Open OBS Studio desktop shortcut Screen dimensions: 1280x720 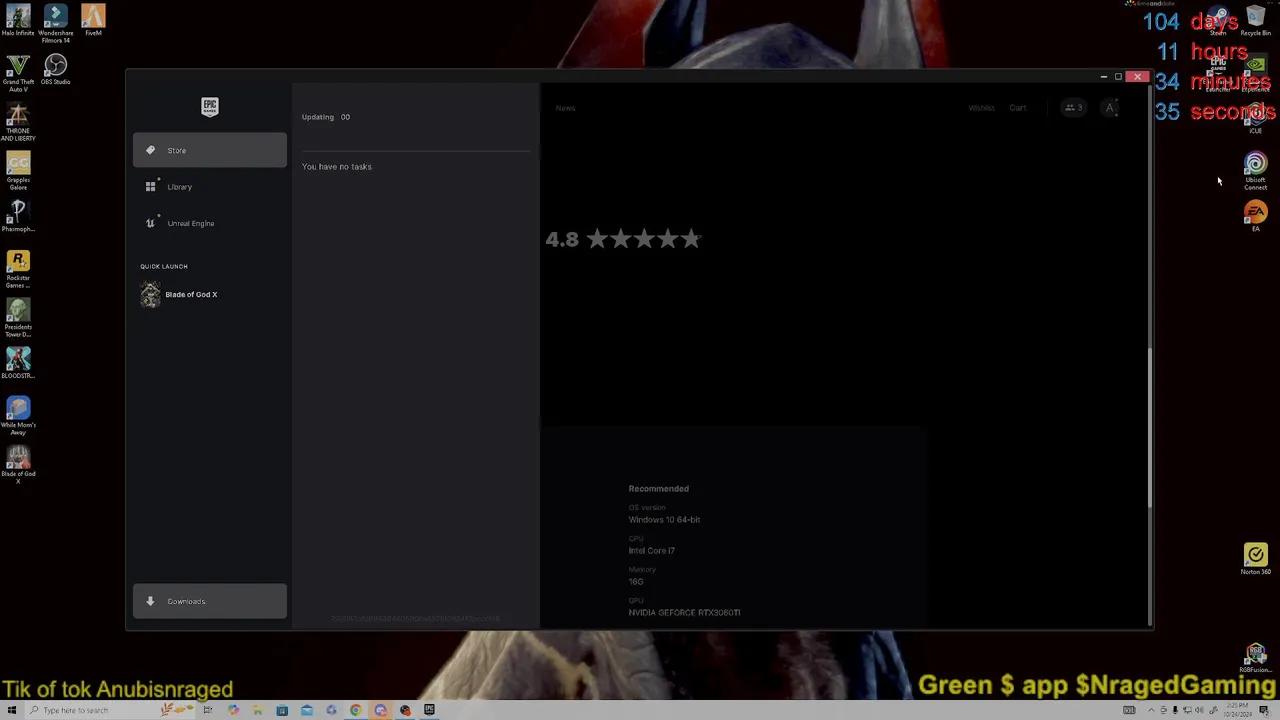point(55,70)
